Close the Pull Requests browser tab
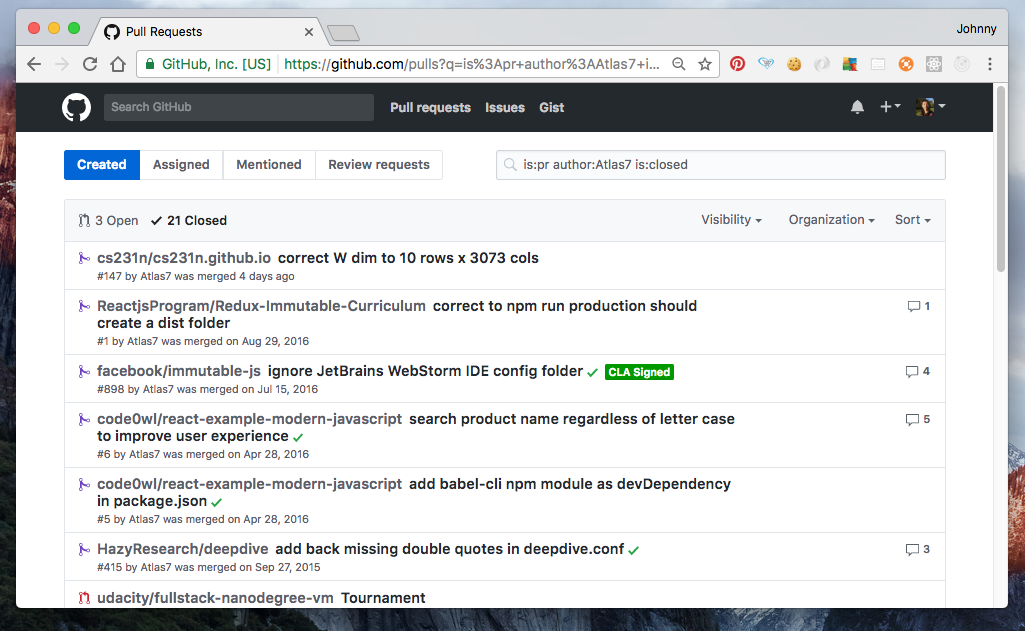The image size is (1025, 631). 309,32
